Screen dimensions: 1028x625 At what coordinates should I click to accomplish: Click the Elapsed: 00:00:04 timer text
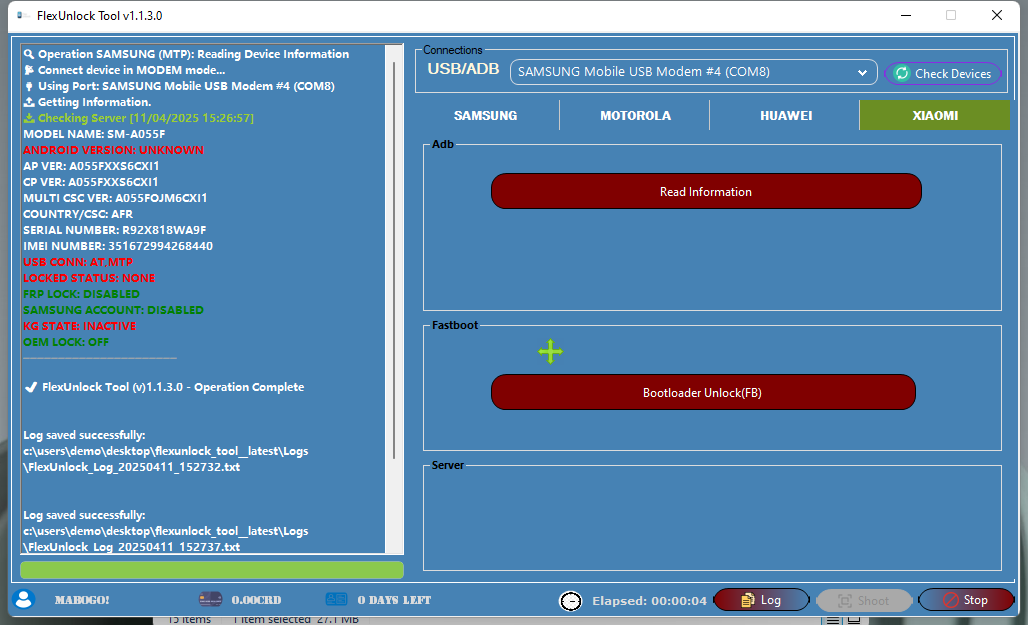tap(649, 601)
